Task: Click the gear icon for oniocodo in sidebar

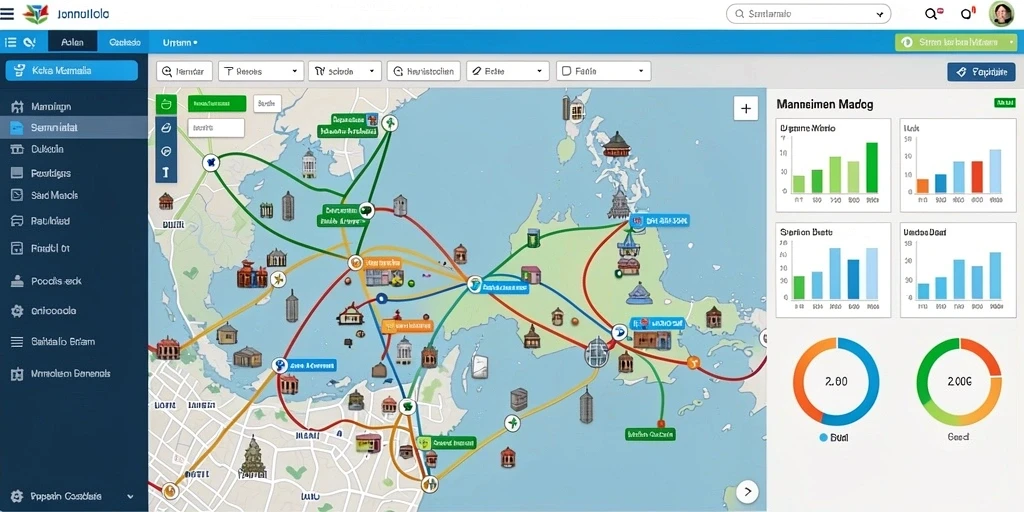Action: (17, 312)
